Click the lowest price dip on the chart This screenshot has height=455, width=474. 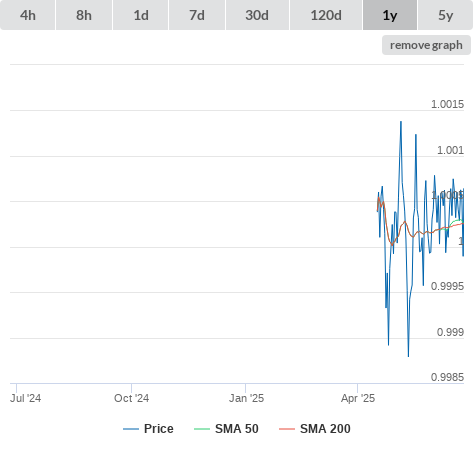point(408,356)
